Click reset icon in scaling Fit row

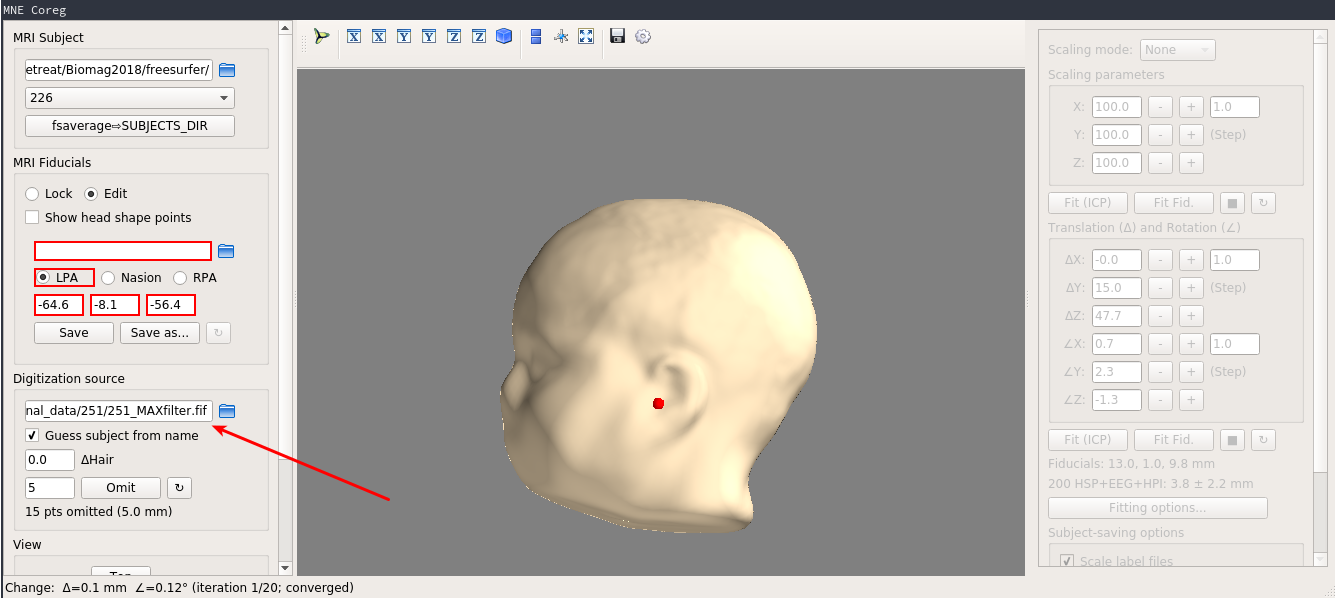click(x=1263, y=203)
